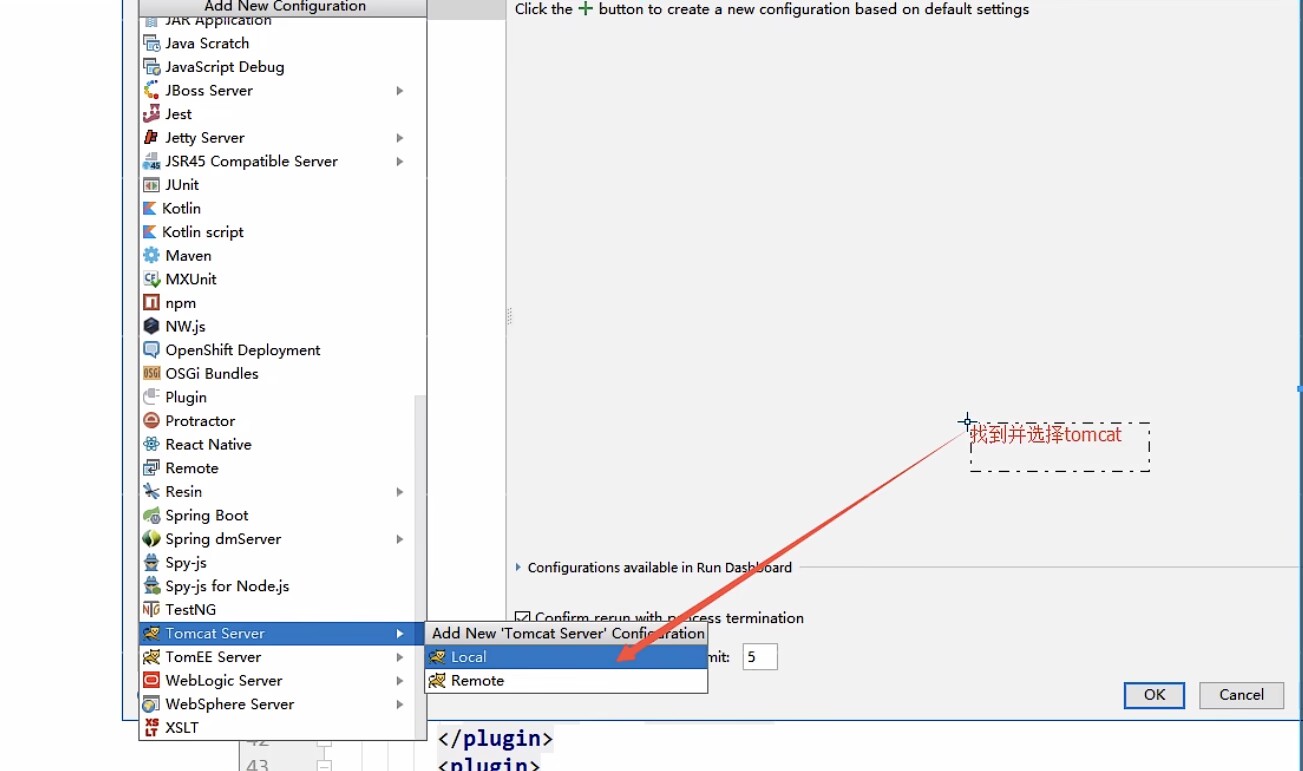Select the WebSphere Server entry
The width and height of the screenshot is (1303, 771).
276,704
